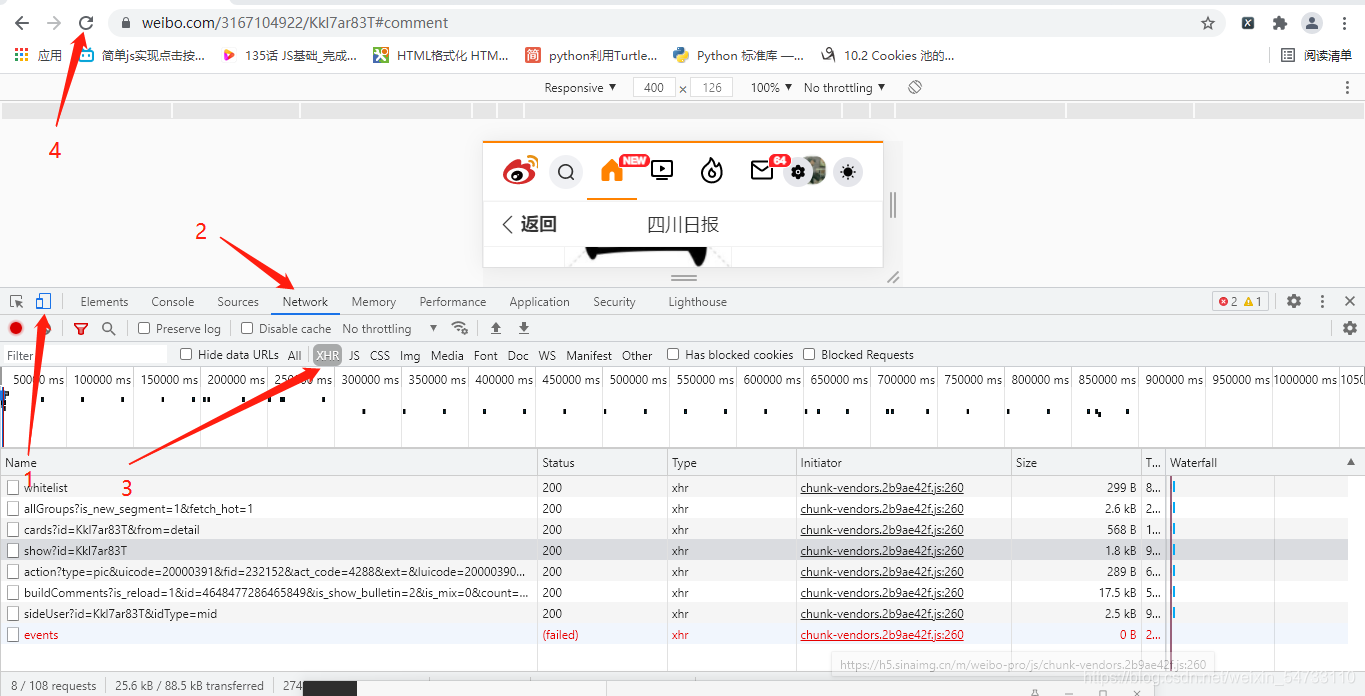Enable the Preserve log checkbox

click(144, 328)
